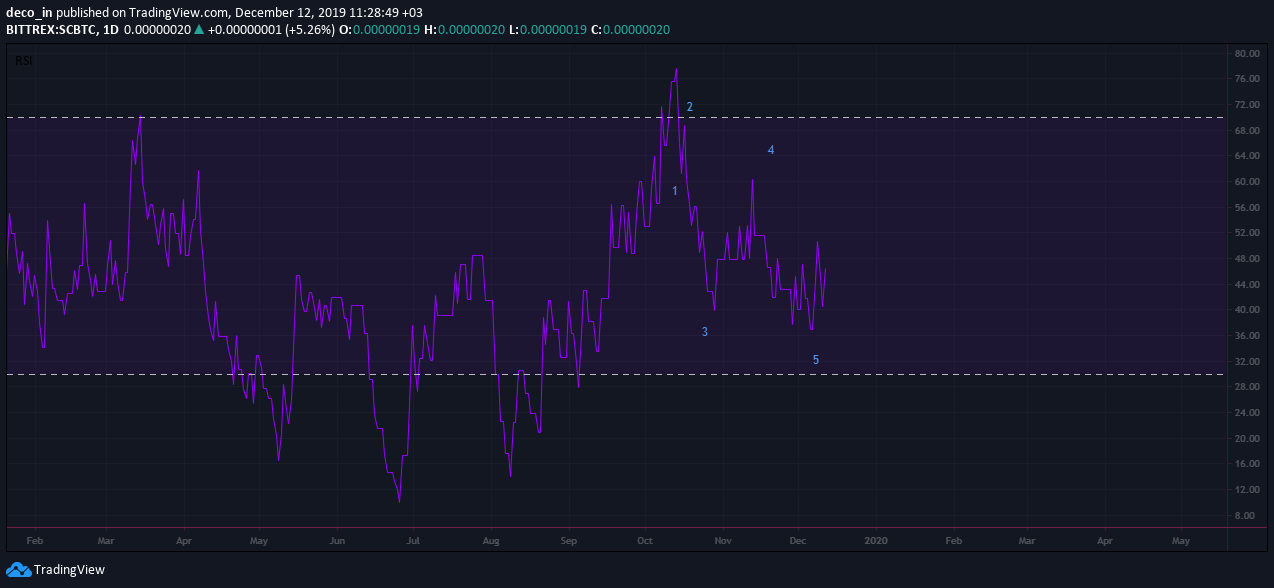Click the 28.00 scale value
The width and height of the screenshot is (1274, 588).
pos(1246,387)
